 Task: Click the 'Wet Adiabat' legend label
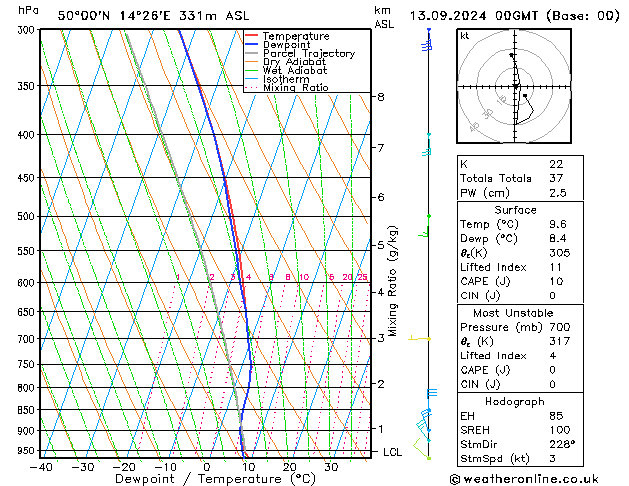295,70
